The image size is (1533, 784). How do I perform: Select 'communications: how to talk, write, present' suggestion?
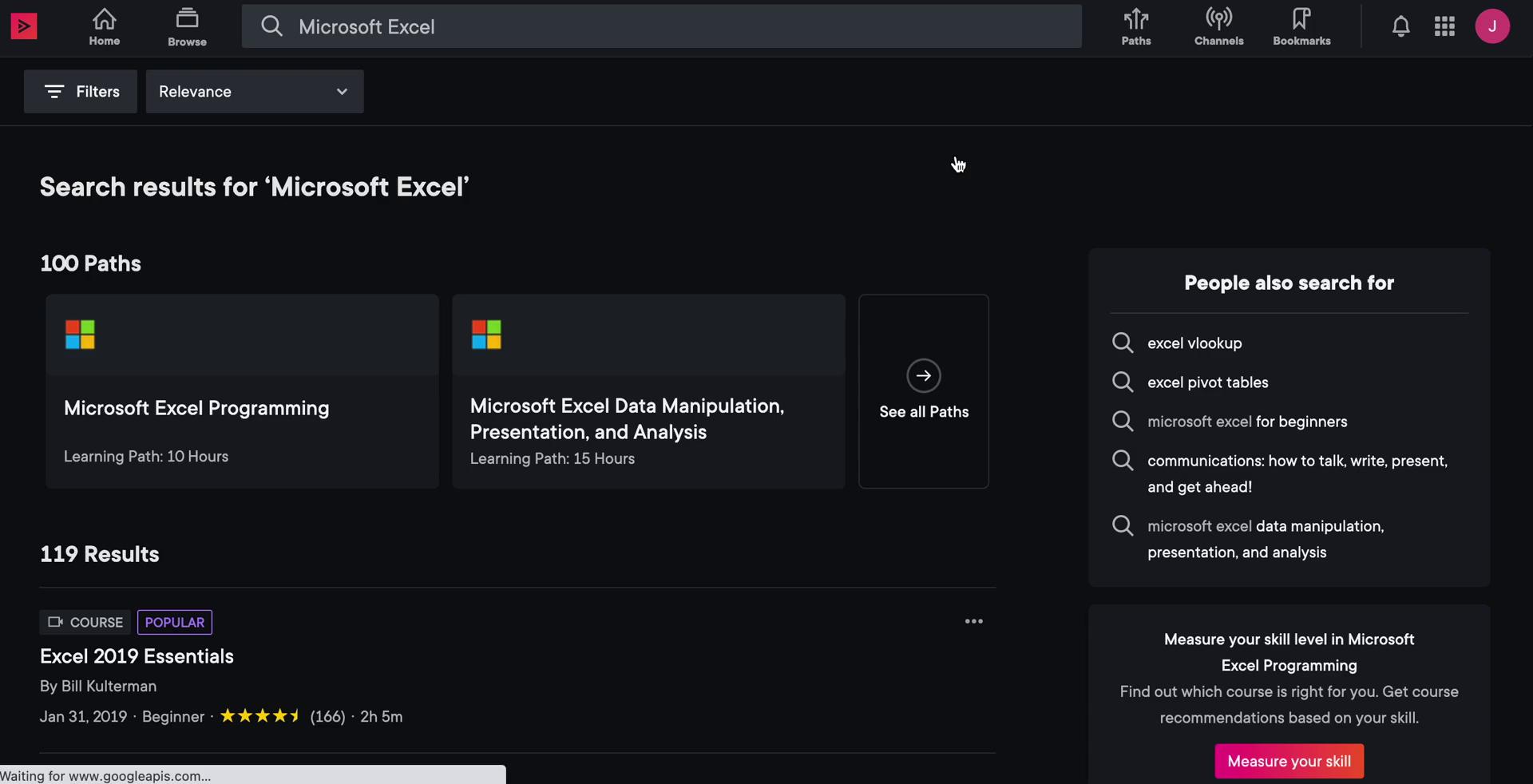click(1297, 473)
